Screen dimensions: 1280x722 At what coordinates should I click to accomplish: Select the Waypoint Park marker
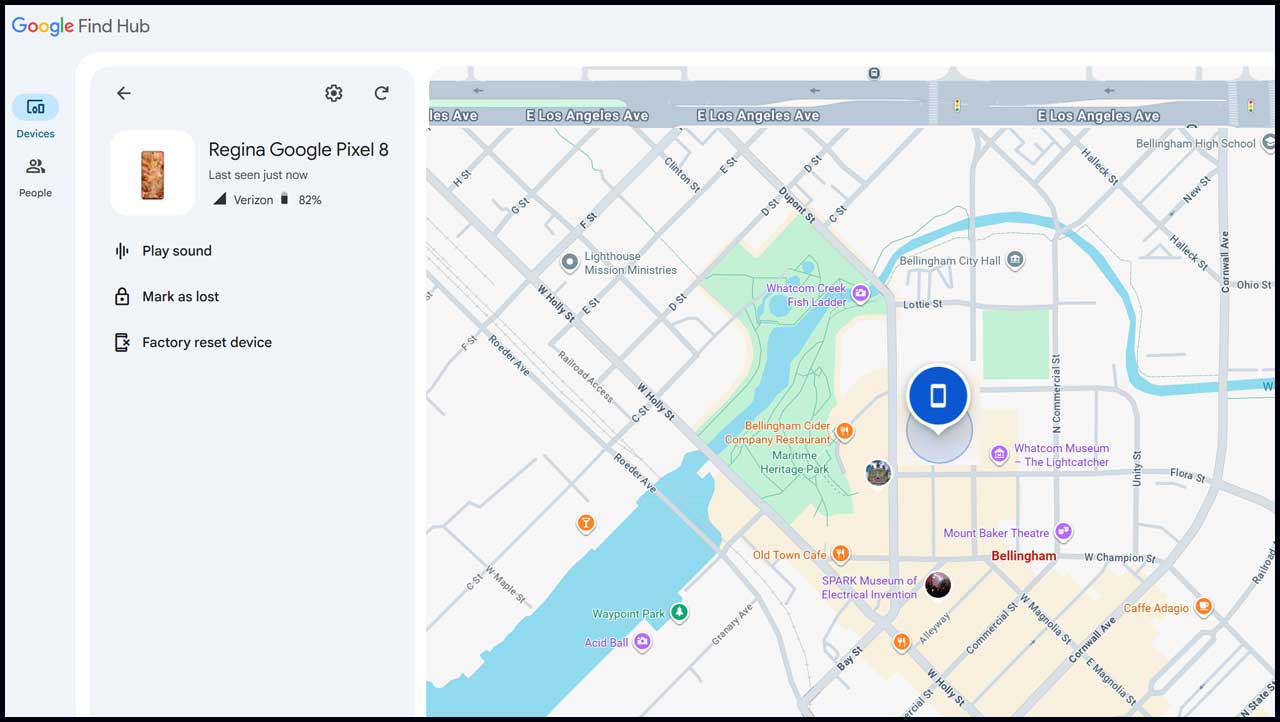pos(680,612)
